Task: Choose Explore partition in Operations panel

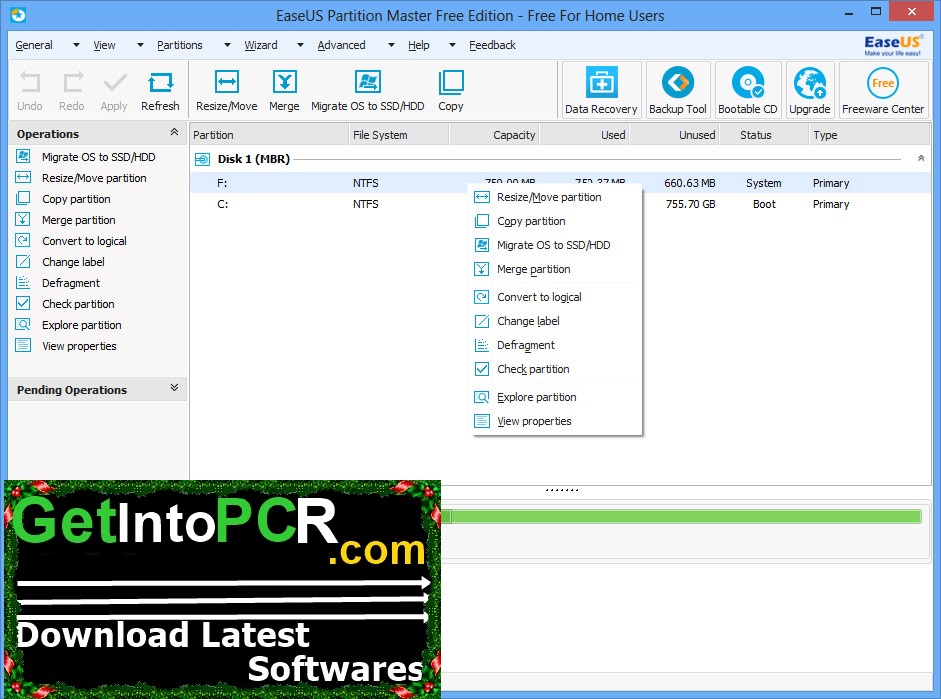Action: (x=82, y=325)
